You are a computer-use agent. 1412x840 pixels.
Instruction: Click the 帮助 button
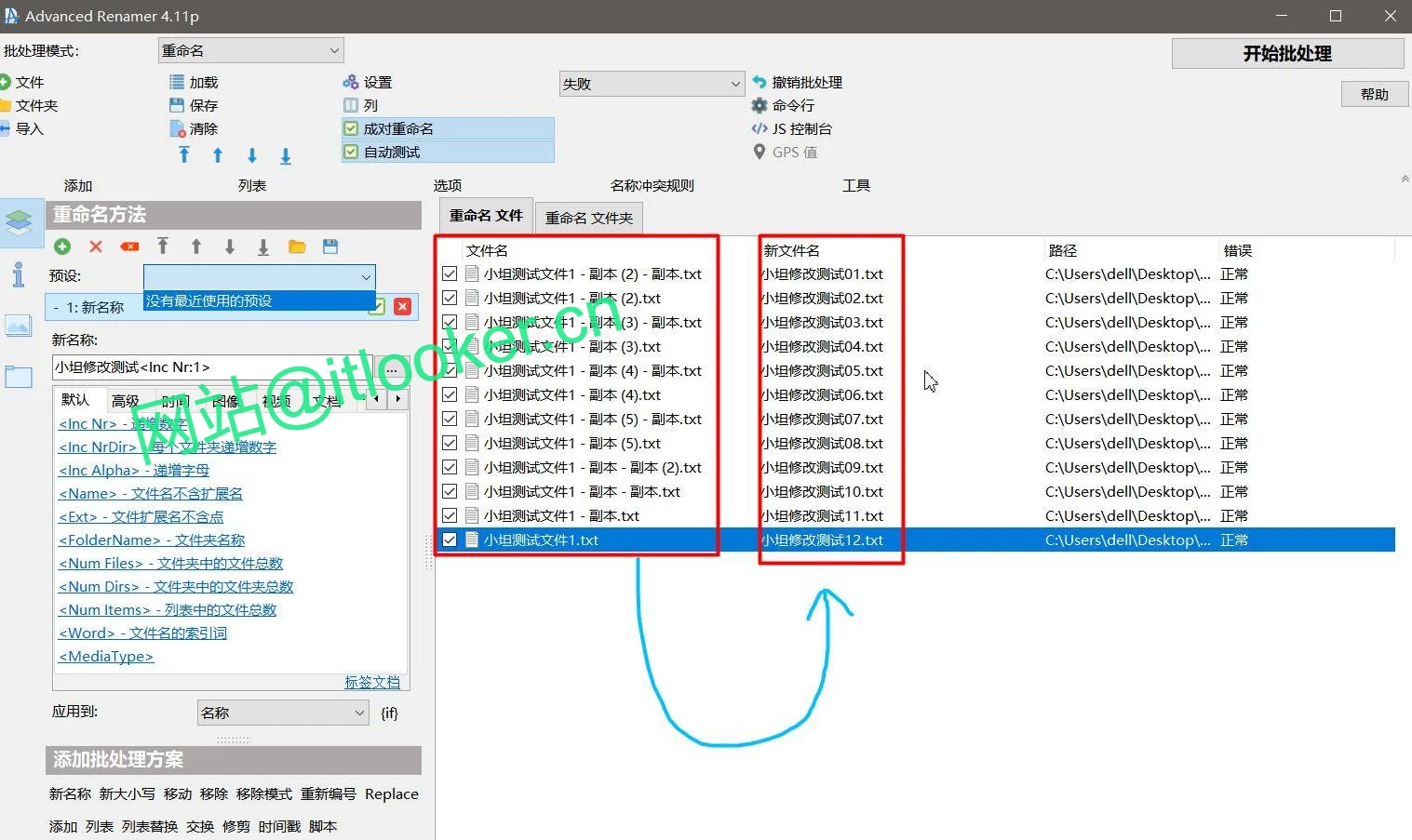1374,94
